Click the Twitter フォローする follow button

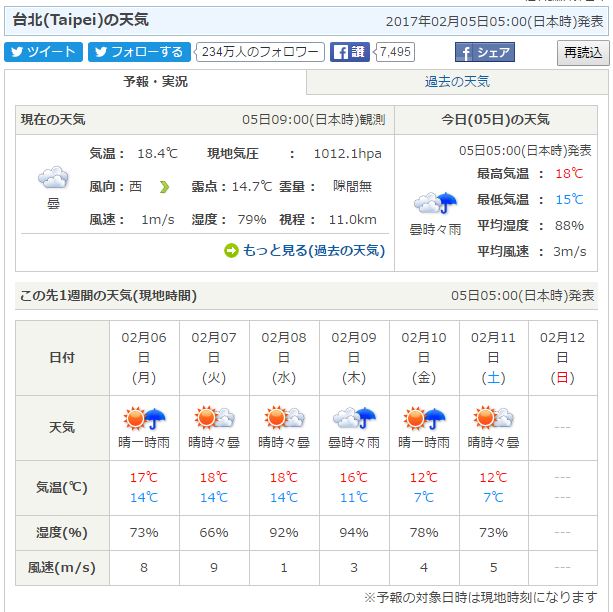tap(139, 52)
